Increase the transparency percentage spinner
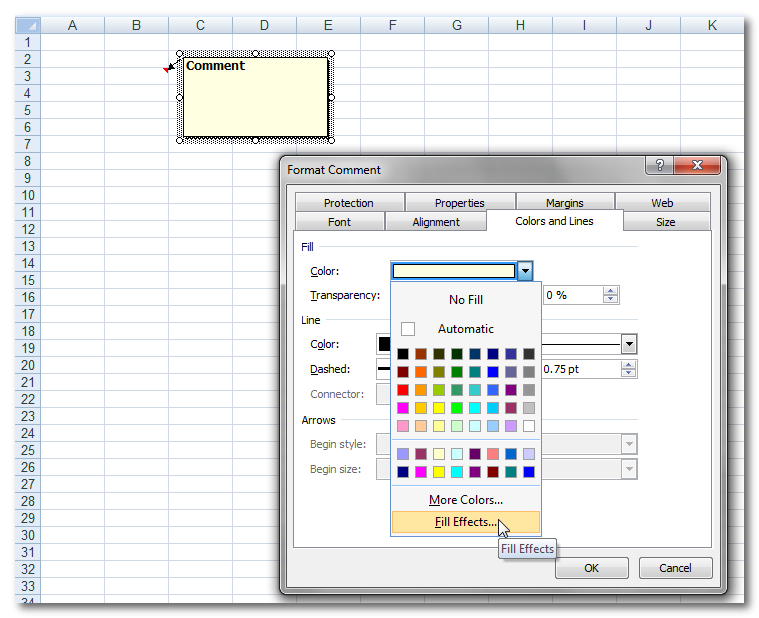 point(611,291)
